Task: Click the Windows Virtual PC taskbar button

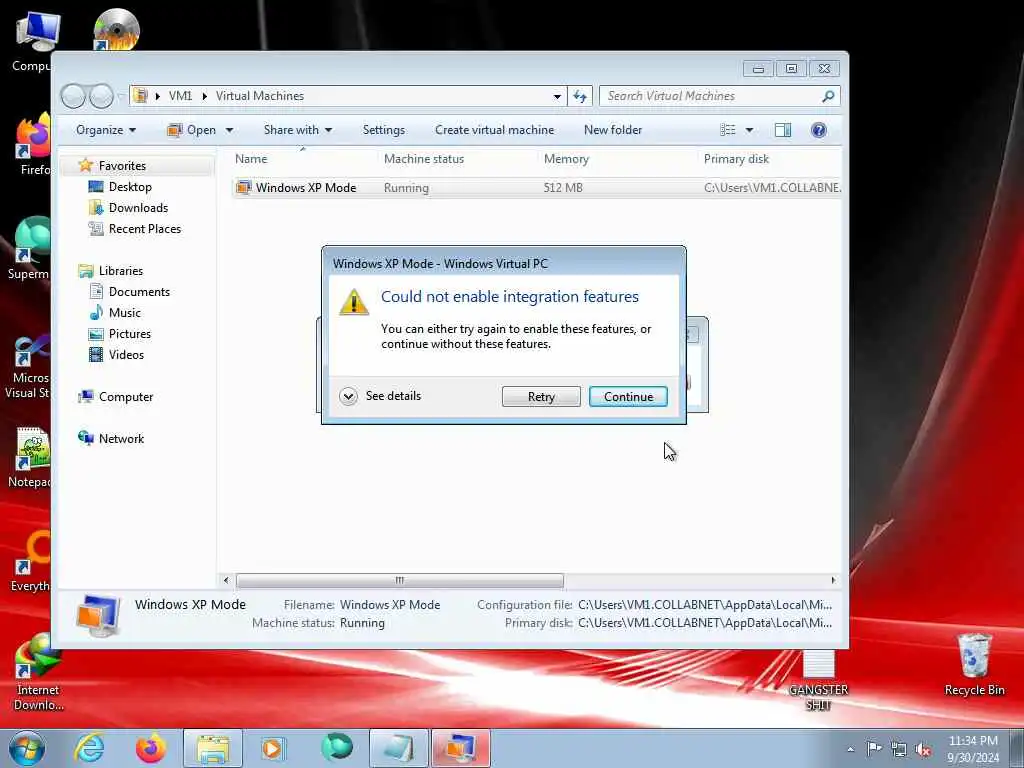Action: [460, 748]
